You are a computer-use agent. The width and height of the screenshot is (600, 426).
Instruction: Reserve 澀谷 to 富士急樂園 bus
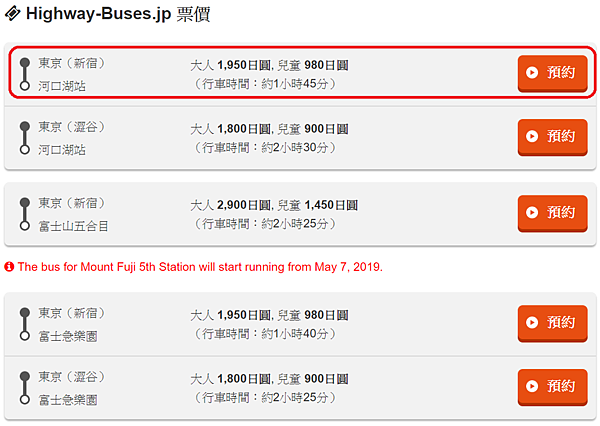click(552, 387)
